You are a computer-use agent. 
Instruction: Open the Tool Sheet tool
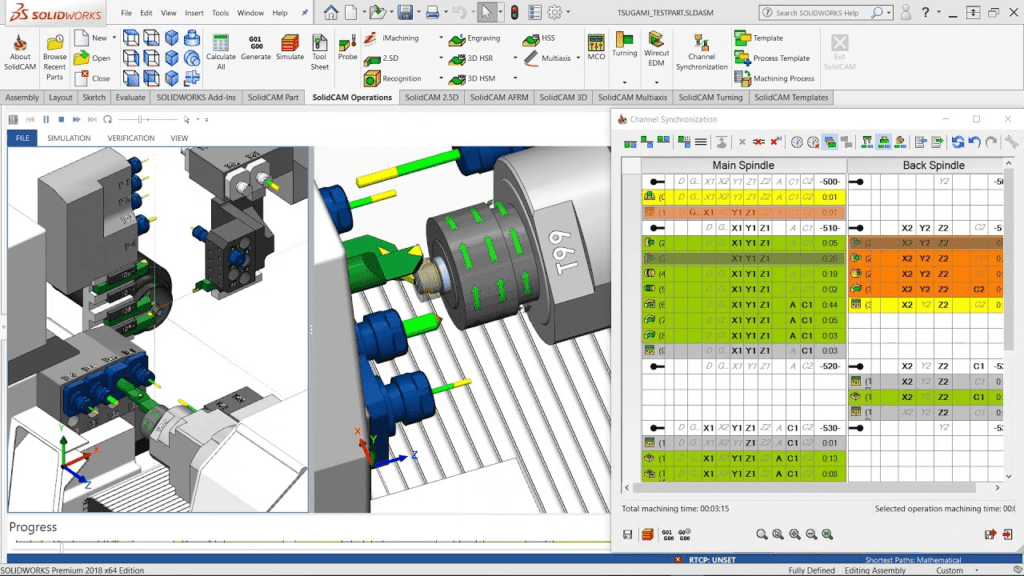pyautogui.click(x=320, y=45)
